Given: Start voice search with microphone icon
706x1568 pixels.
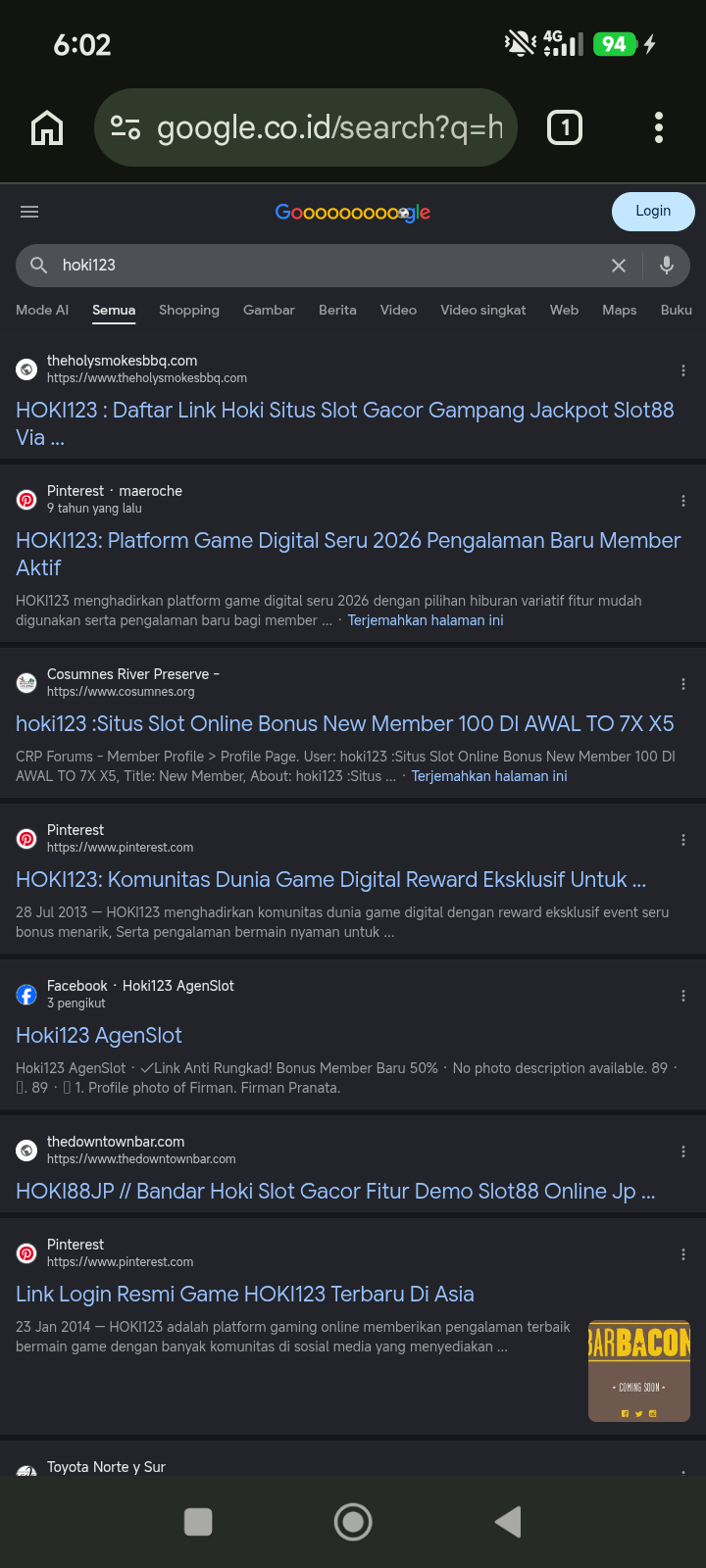Looking at the screenshot, I should tap(667, 266).
